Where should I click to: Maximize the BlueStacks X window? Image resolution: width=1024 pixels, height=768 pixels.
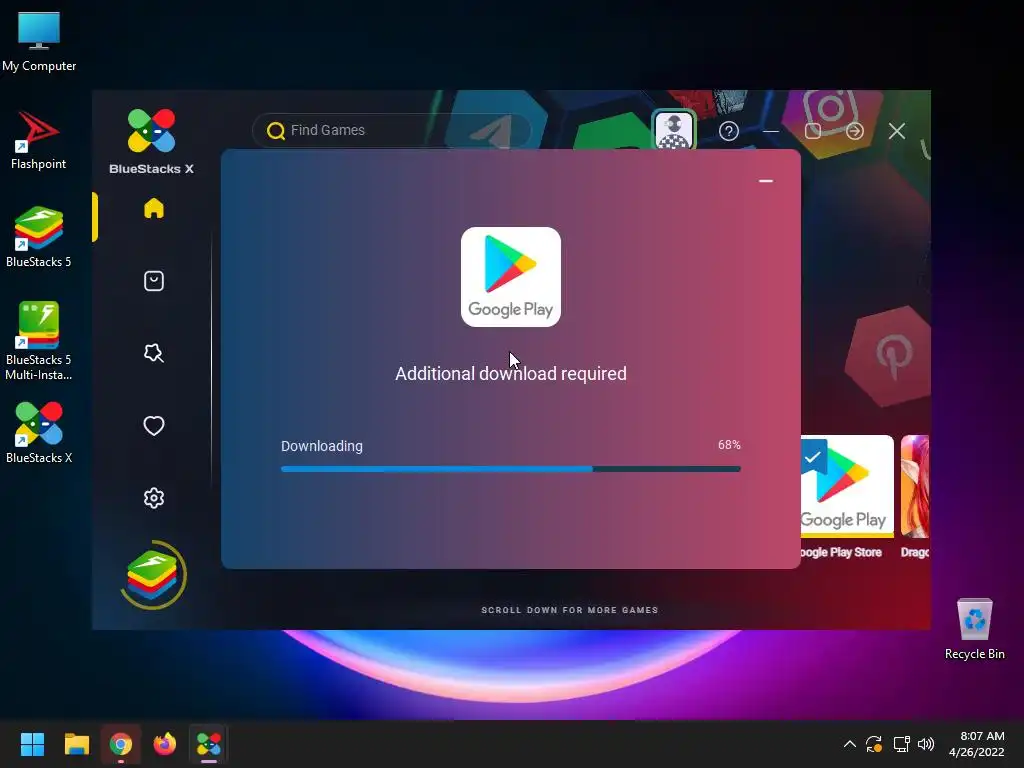click(812, 131)
